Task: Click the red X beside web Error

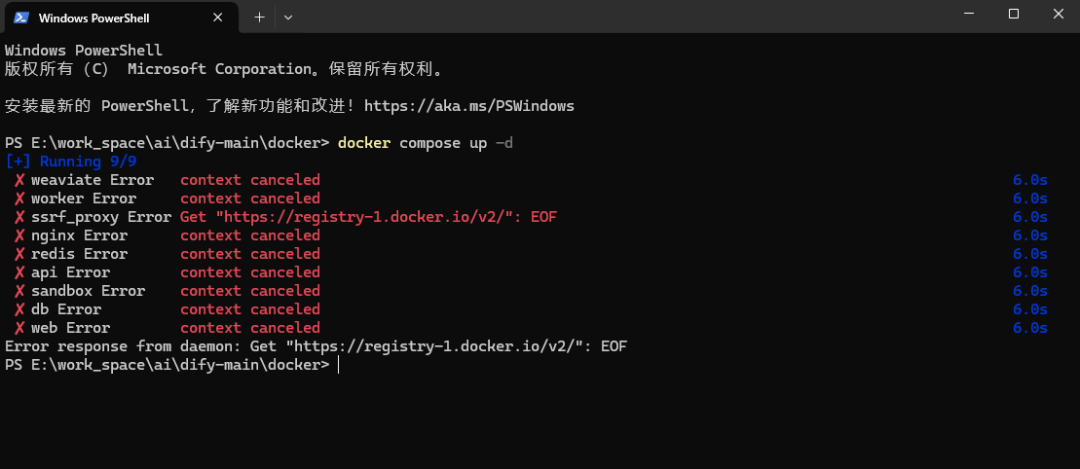Action: [x=19, y=328]
